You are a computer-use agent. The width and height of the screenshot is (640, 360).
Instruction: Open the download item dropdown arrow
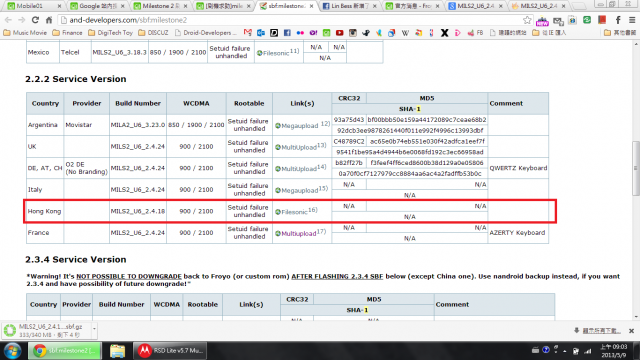coord(94,330)
